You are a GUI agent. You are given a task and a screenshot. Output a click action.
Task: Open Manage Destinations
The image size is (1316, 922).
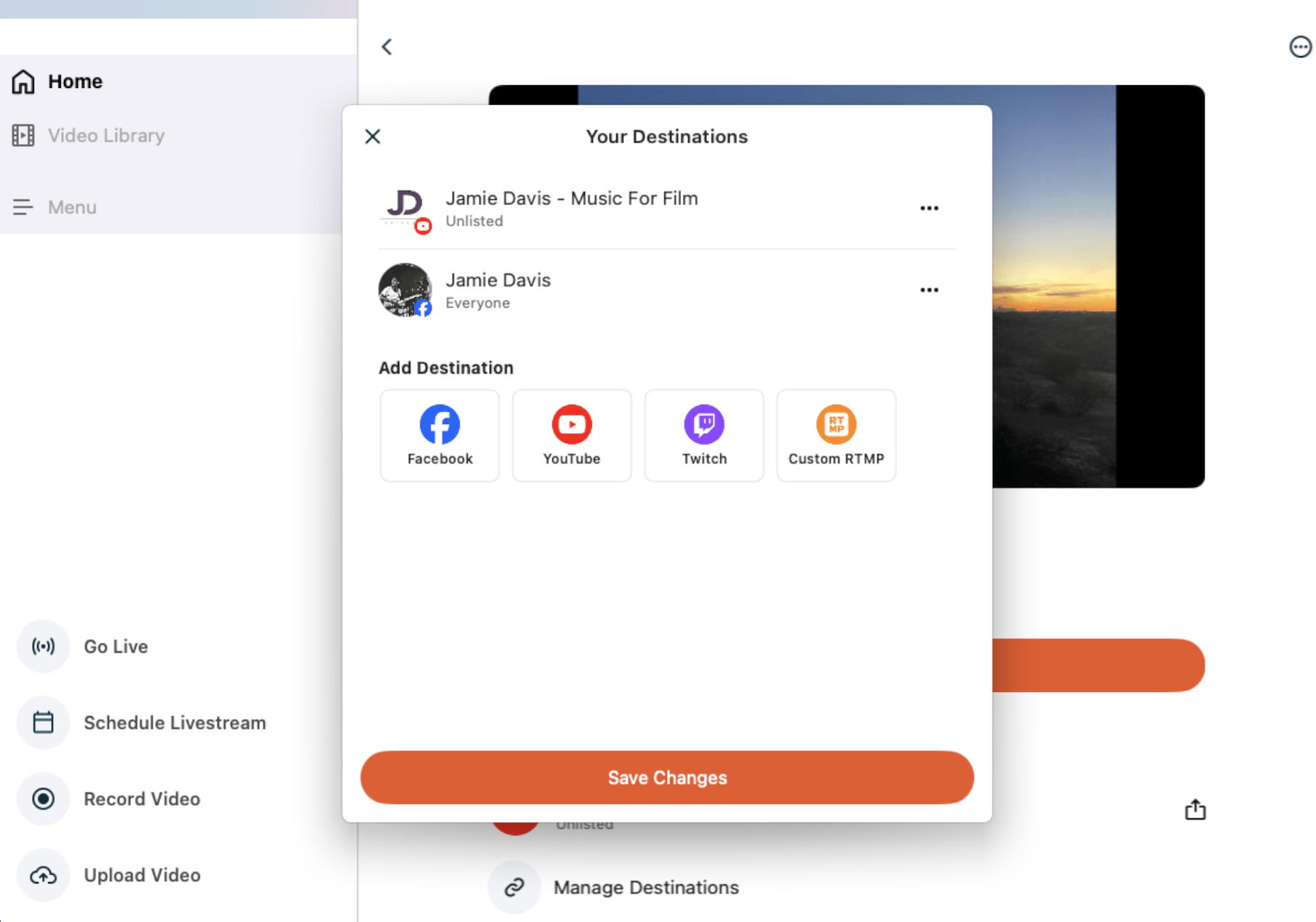coord(646,888)
